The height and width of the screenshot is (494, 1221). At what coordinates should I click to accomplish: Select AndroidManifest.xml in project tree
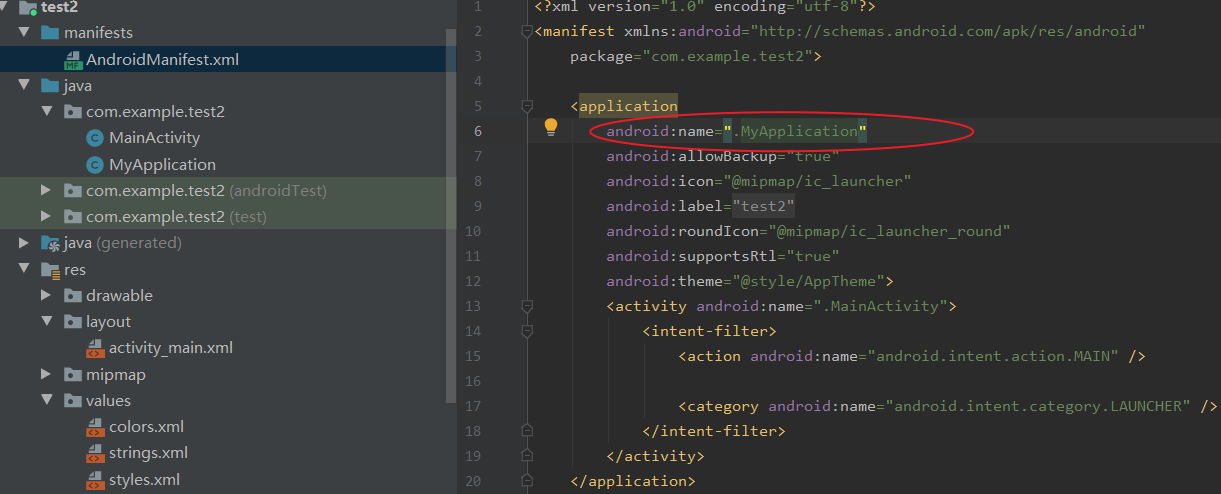(162, 60)
